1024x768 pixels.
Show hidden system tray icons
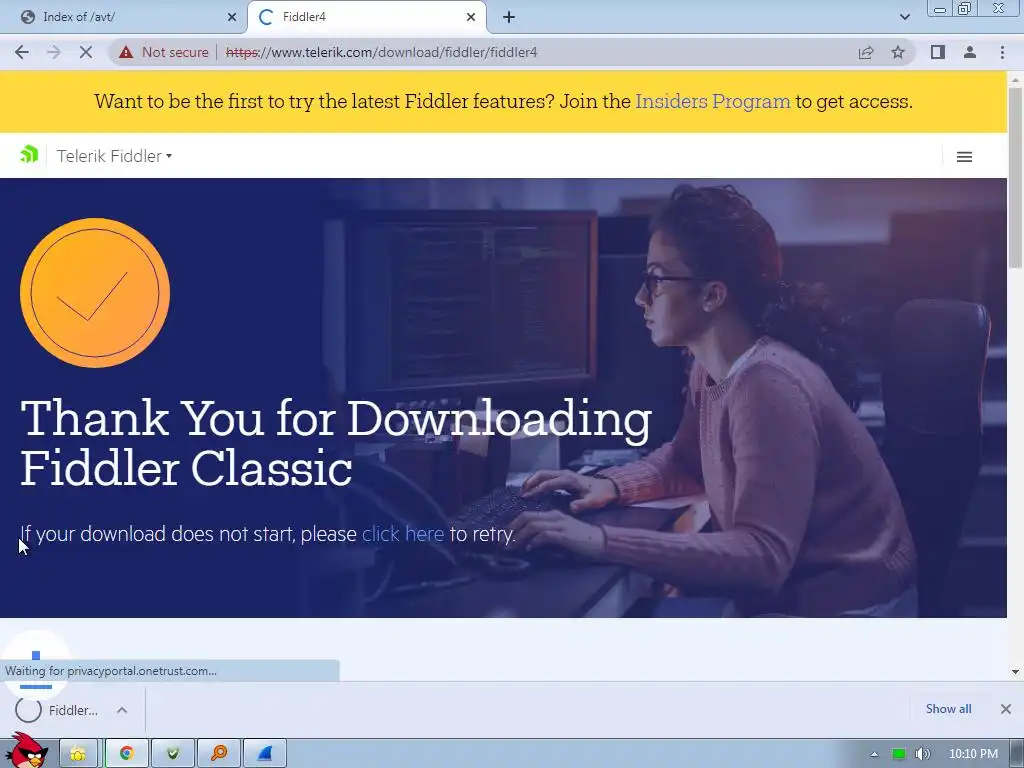874,754
